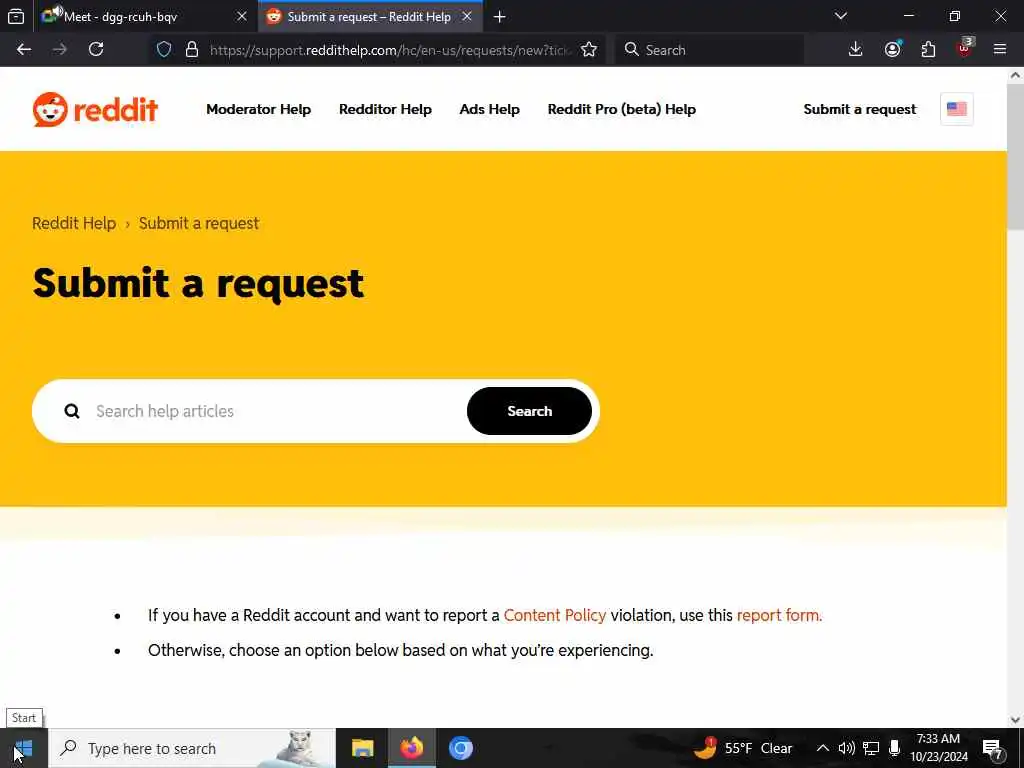Click the uBlock shield extension icon

965,49
